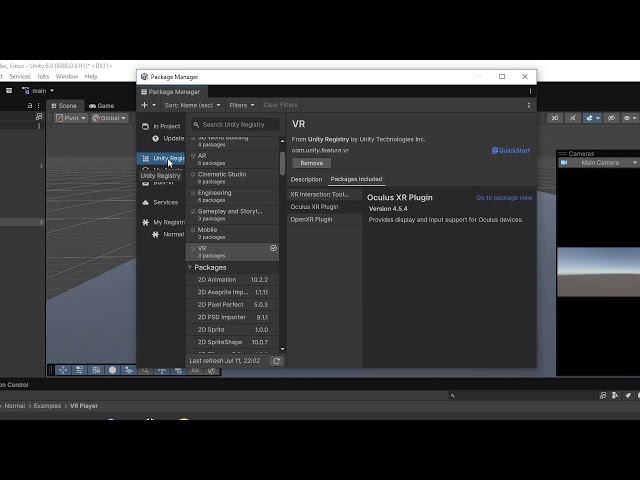Select the 2D PSD Importer package
Image resolution: width=640 pixels, height=480 pixels.
click(x=232, y=317)
